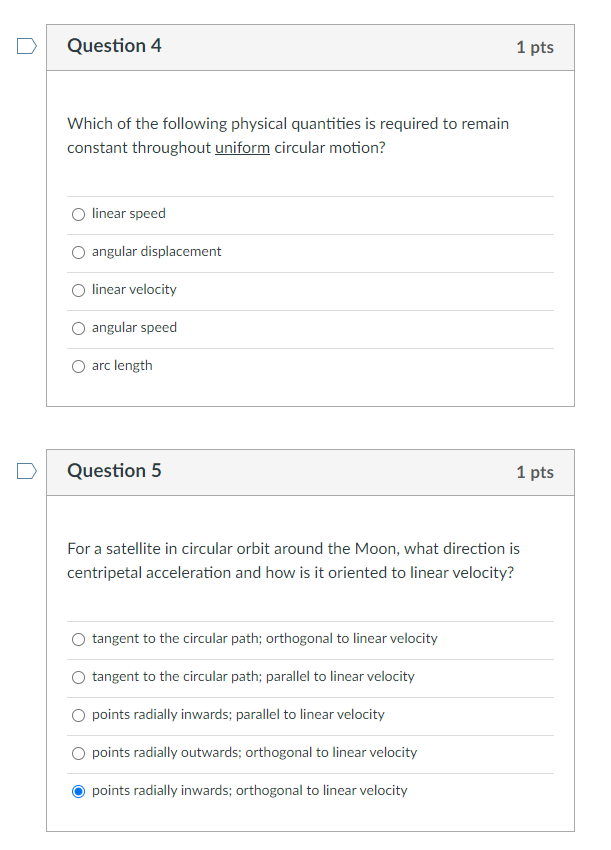Select the 'arc length' answer option

pyautogui.click(x=78, y=366)
